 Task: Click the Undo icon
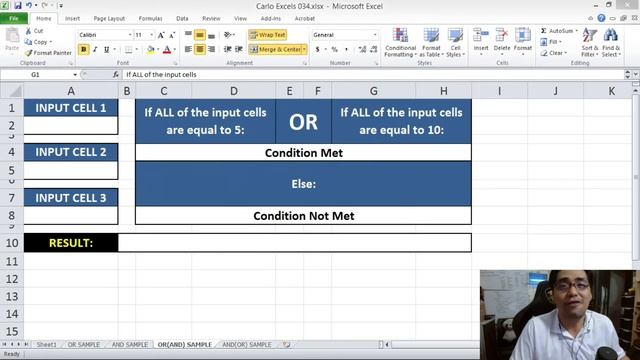coord(29,6)
